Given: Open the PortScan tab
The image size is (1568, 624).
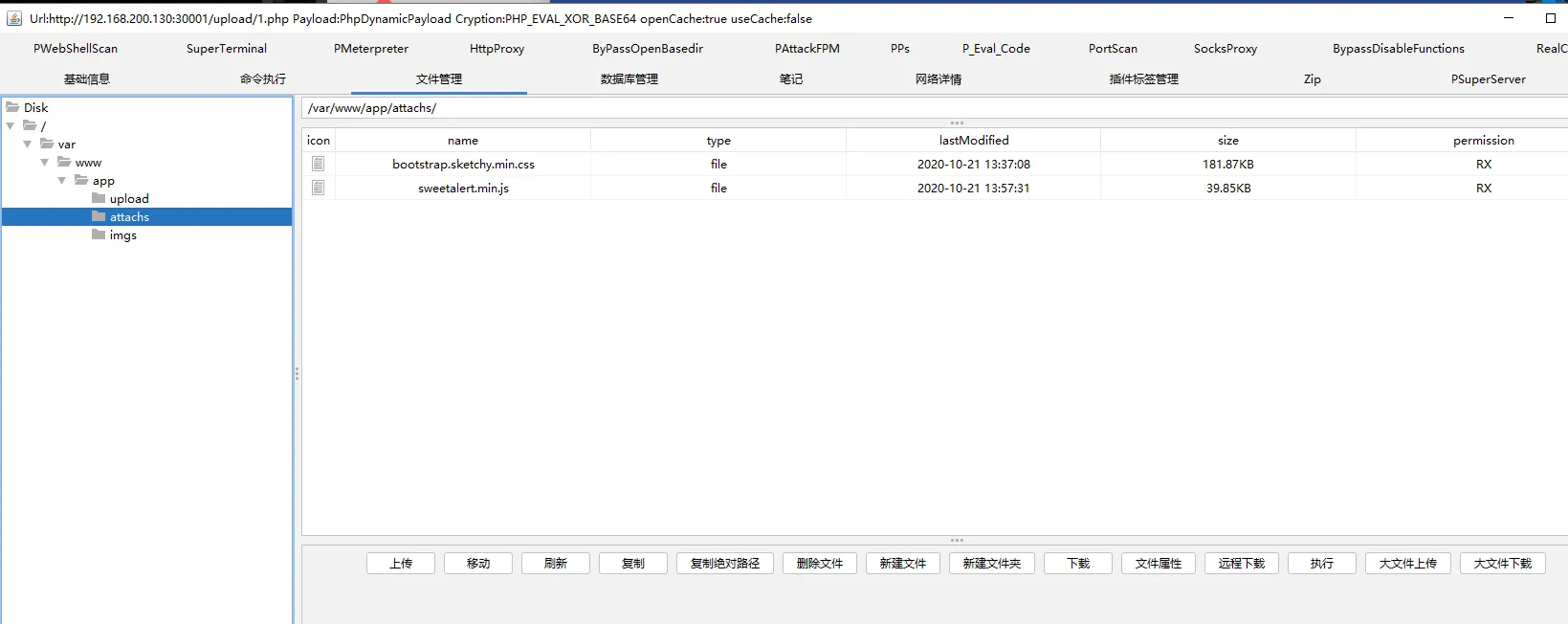Looking at the screenshot, I should pos(1113,49).
